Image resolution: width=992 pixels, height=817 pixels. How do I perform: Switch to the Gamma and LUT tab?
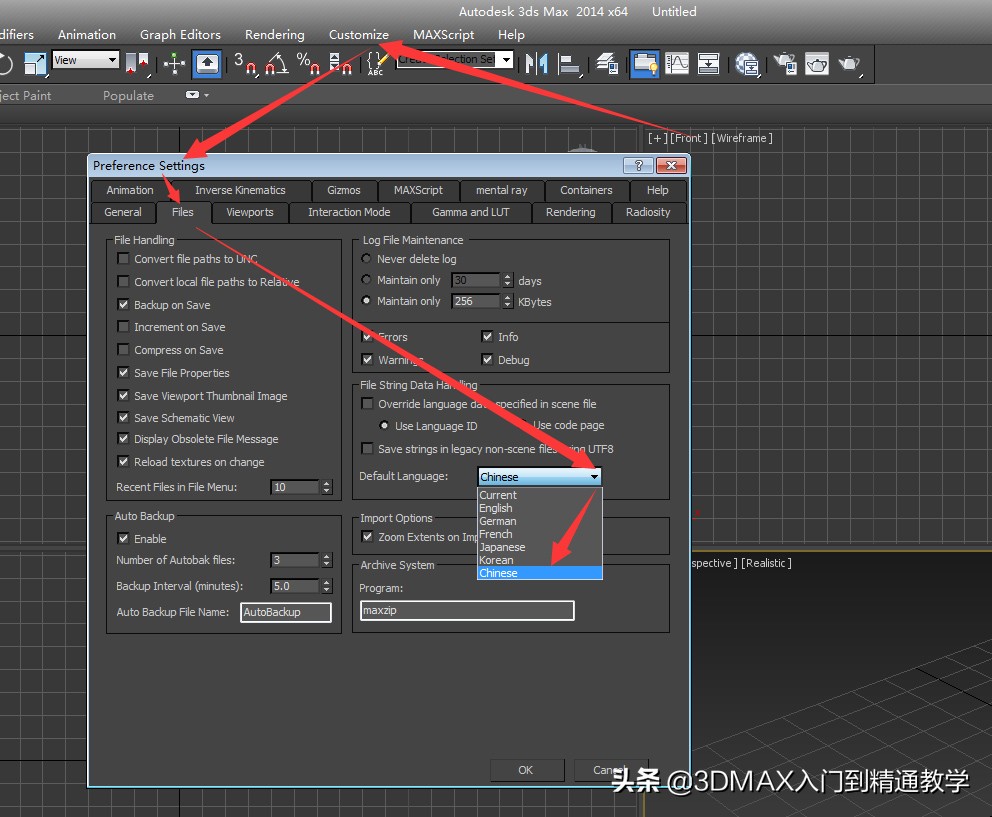click(471, 212)
